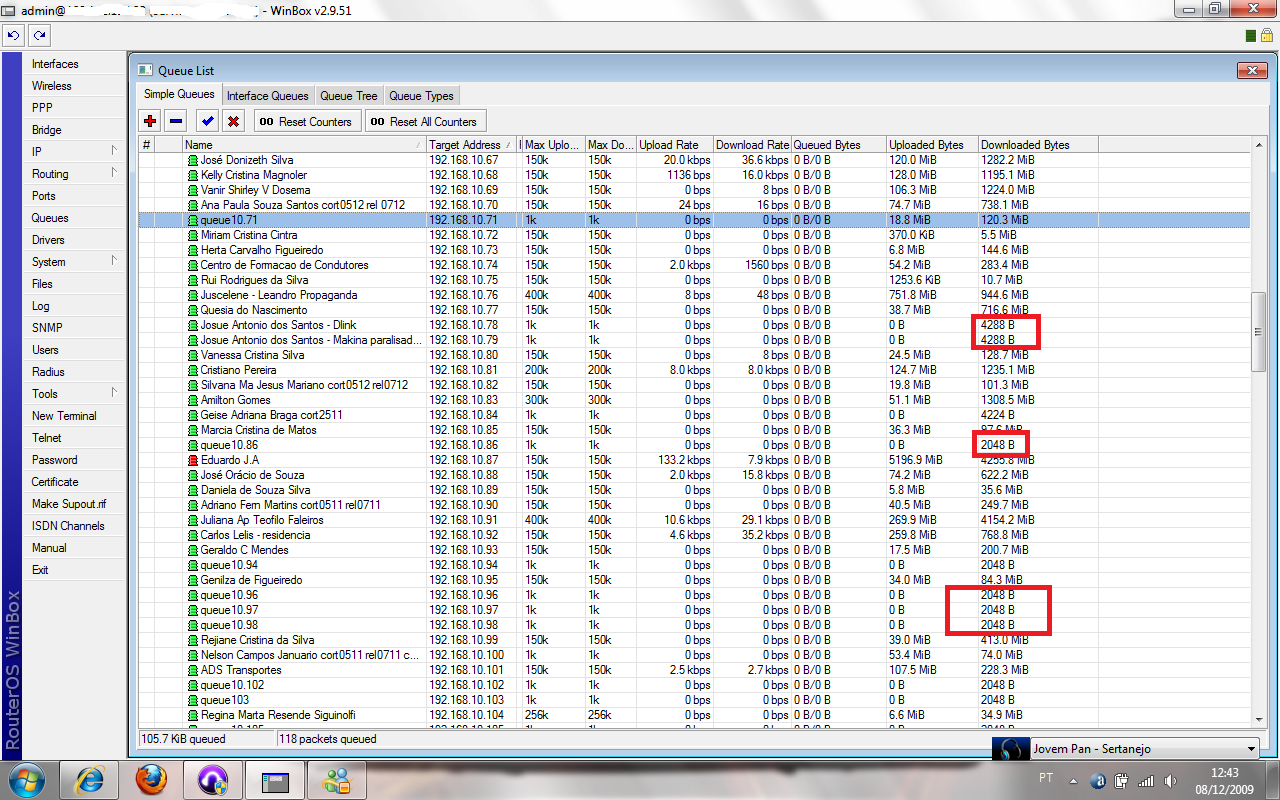
Task: Sort by the Name column header
Action: (x=304, y=145)
